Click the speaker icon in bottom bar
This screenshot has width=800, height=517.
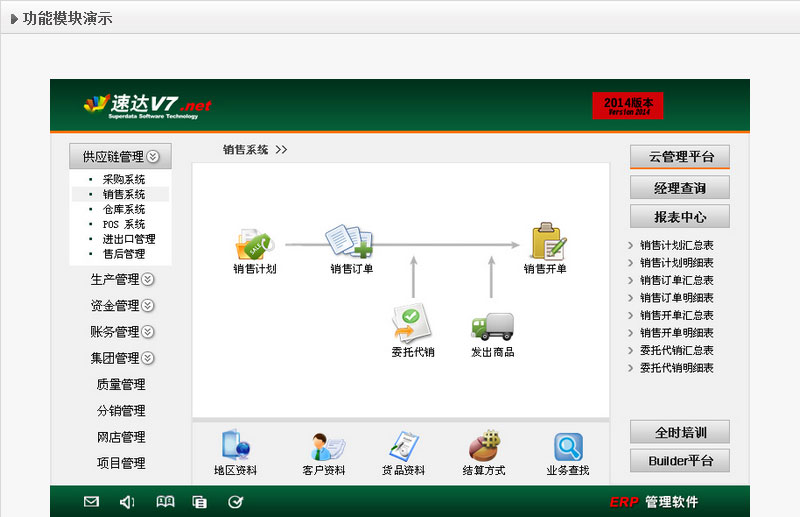(x=127, y=502)
